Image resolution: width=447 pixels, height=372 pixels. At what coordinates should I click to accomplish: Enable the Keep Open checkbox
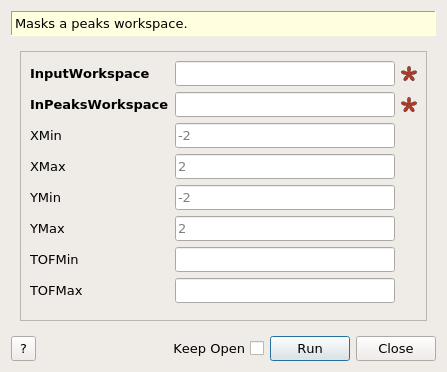click(x=257, y=348)
